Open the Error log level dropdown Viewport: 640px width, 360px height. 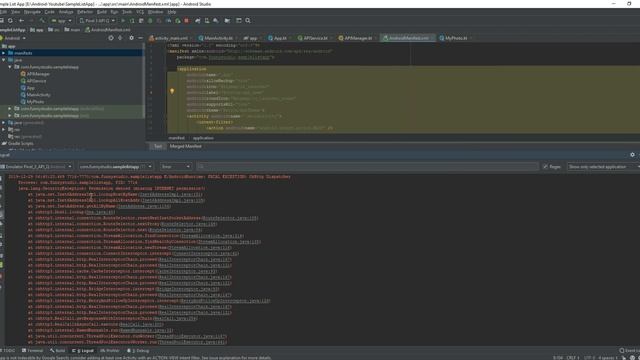(176, 167)
